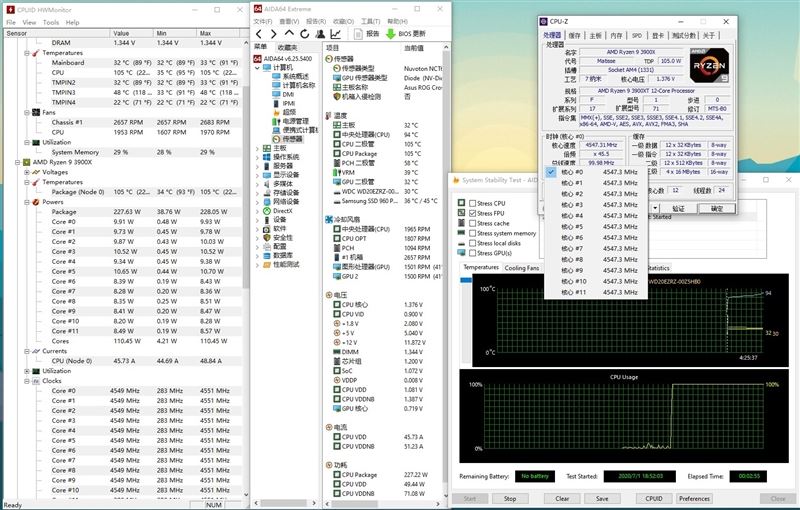Open the 工具(T) menu in AIDA64
Viewport: 800px width, 510px height.
pos(370,21)
